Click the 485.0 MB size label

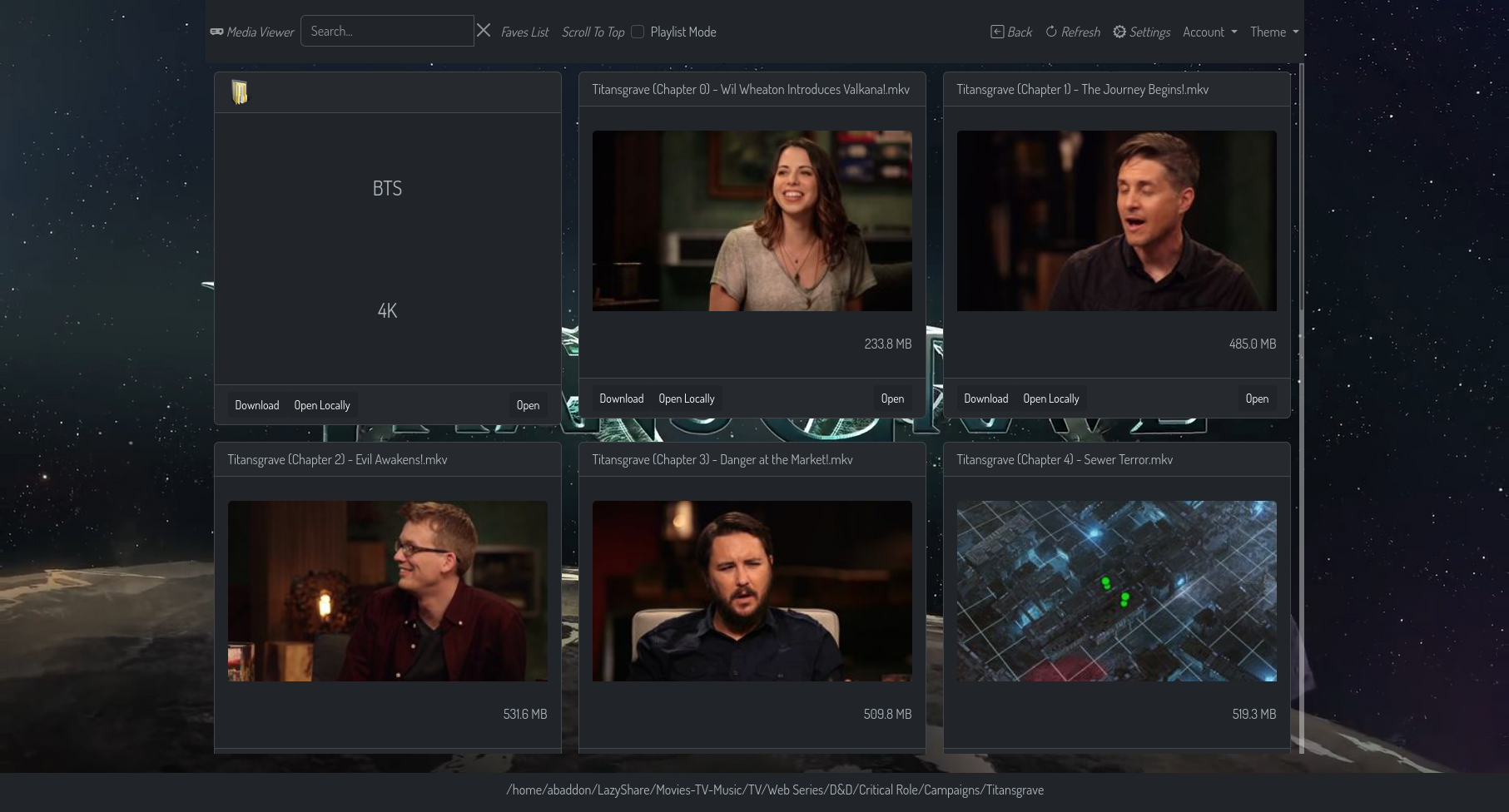[1253, 344]
